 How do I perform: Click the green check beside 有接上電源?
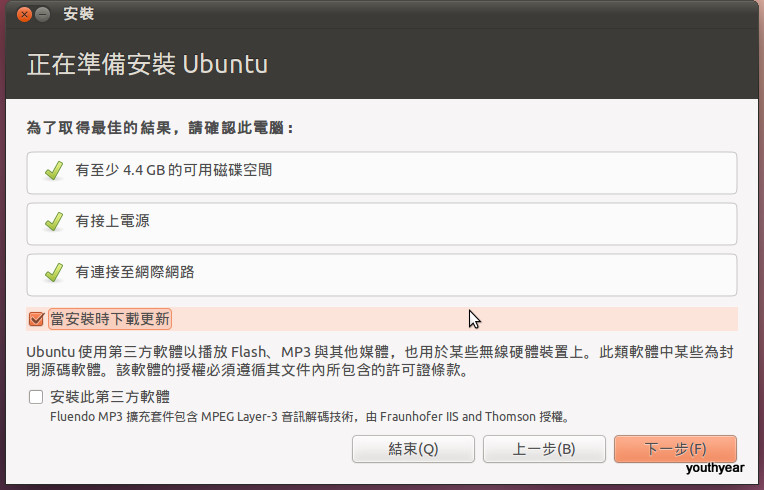point(54,222)
